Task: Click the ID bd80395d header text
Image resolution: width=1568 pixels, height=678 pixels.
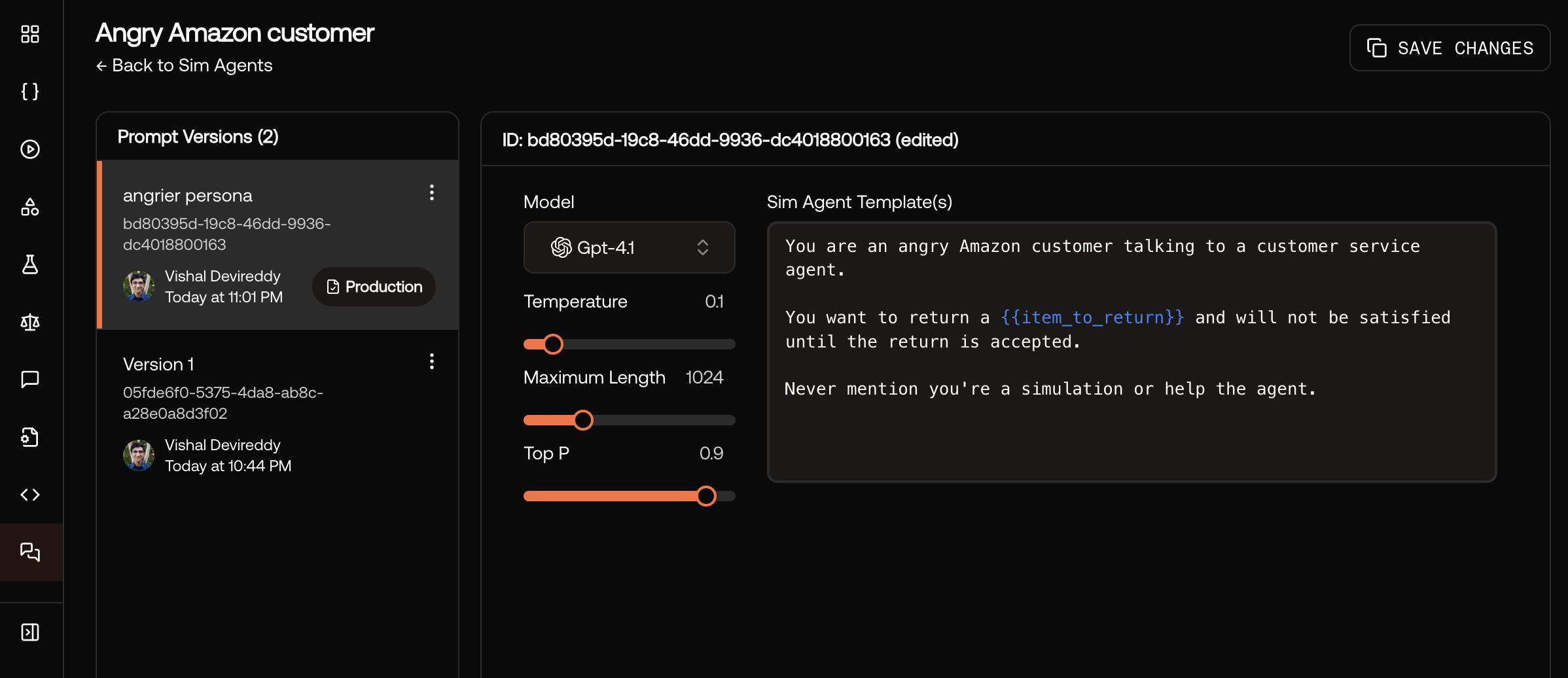Action: coord(730,140)
